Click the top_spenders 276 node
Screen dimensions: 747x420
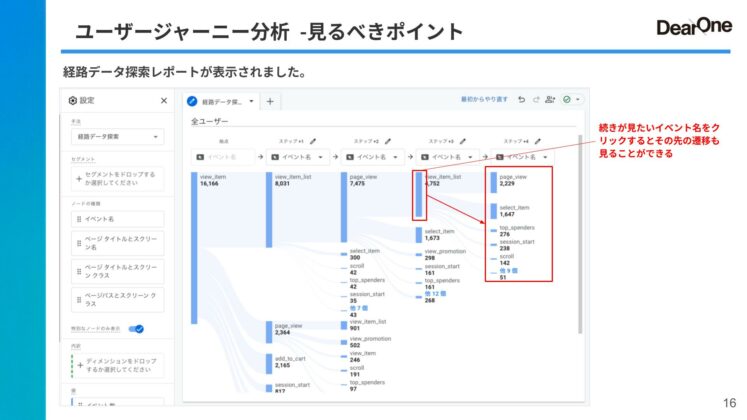pyautogui.click(x=494, y=231)
